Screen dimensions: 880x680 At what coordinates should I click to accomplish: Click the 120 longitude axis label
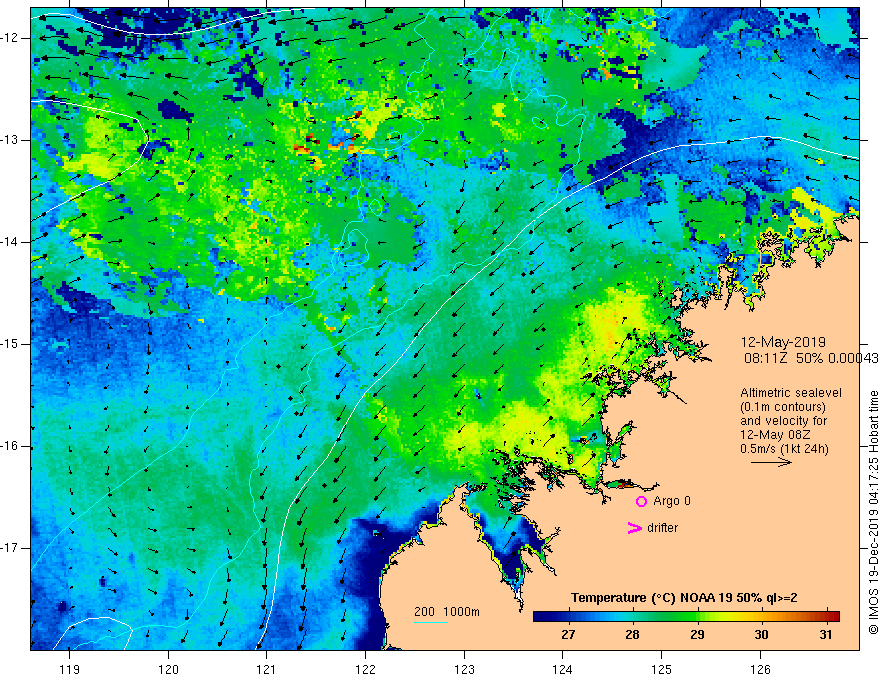(168, 669)
